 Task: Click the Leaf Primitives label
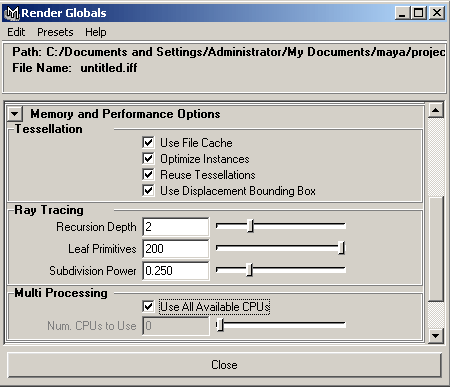click(102, 249)
